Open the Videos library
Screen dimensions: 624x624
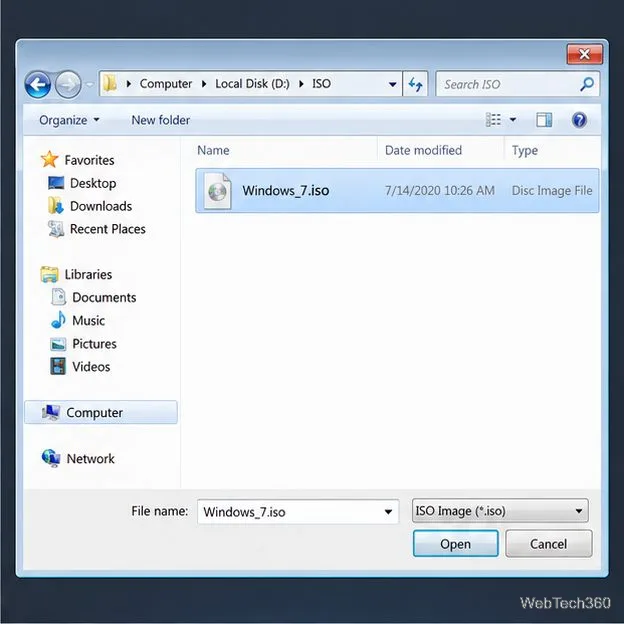click(91, 367)
